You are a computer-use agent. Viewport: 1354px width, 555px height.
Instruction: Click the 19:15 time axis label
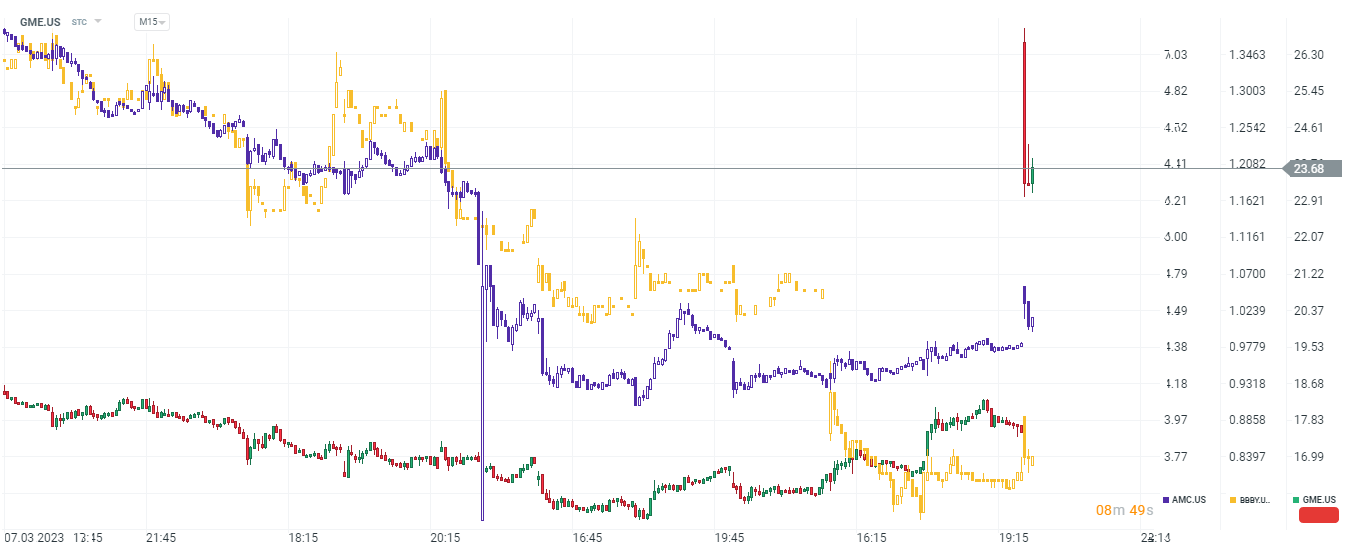(1014, 538)
